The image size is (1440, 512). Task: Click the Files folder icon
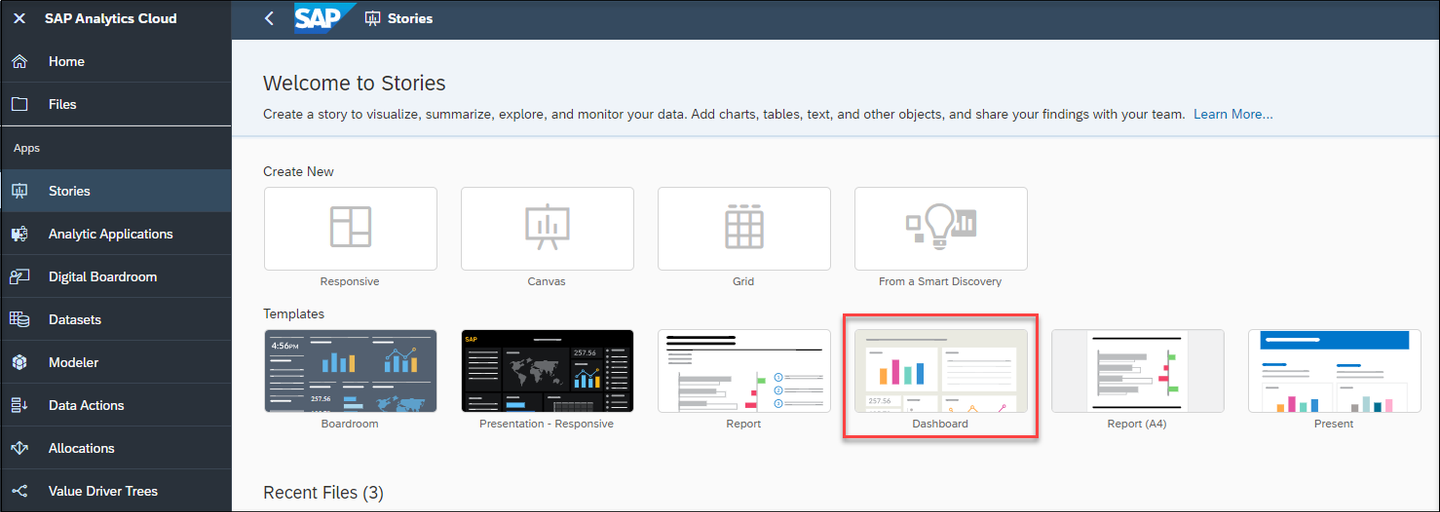click(19, 104)
